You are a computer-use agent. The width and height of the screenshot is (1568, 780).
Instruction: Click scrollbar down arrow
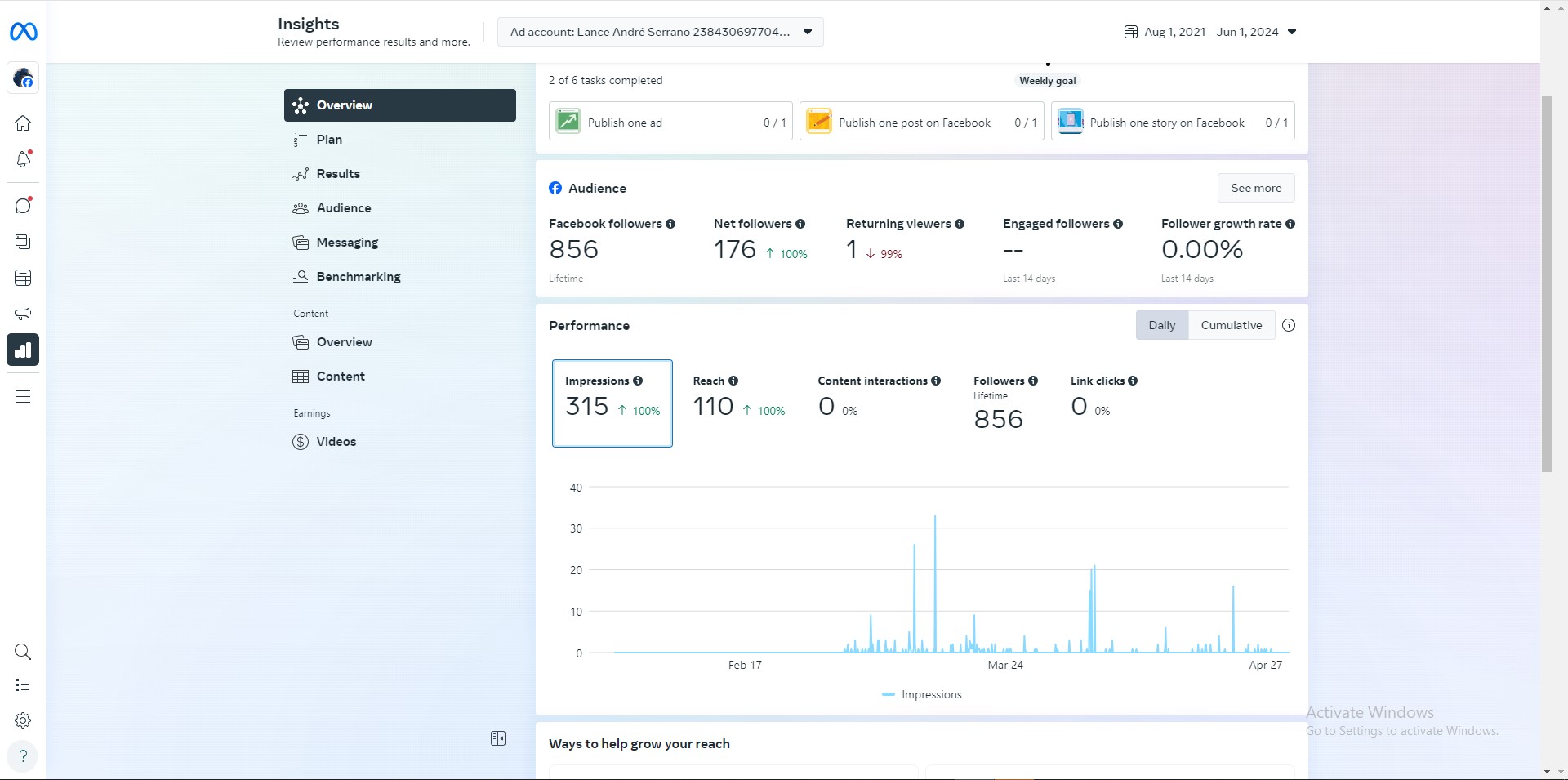pos(1547,772)
